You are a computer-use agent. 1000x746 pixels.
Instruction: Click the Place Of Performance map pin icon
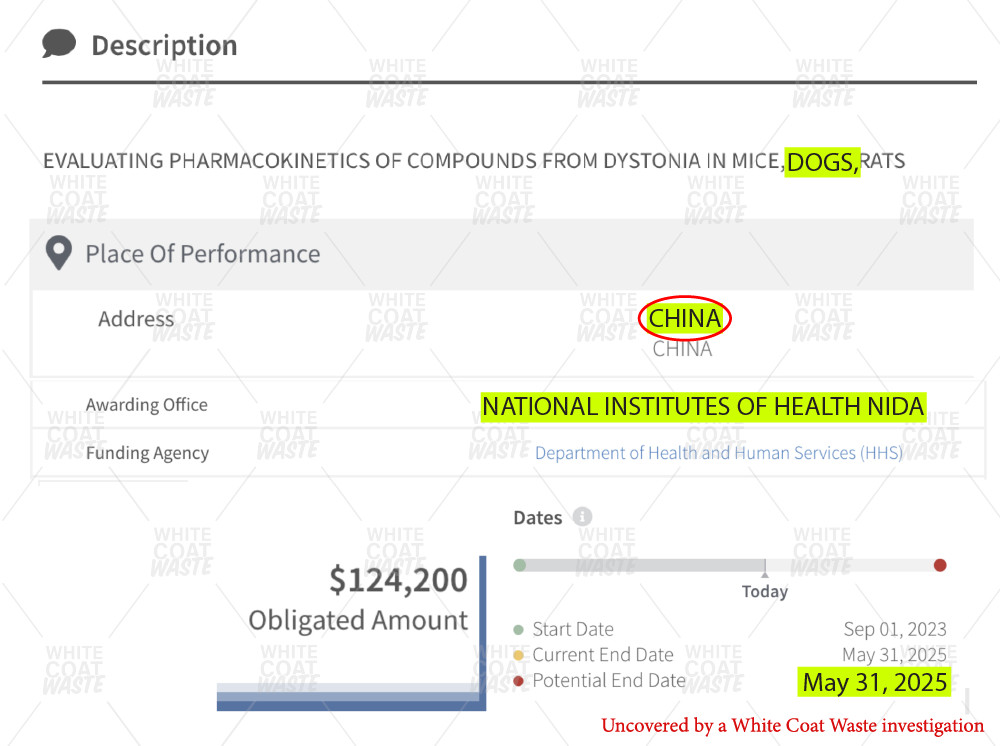[x=59, y=253]
